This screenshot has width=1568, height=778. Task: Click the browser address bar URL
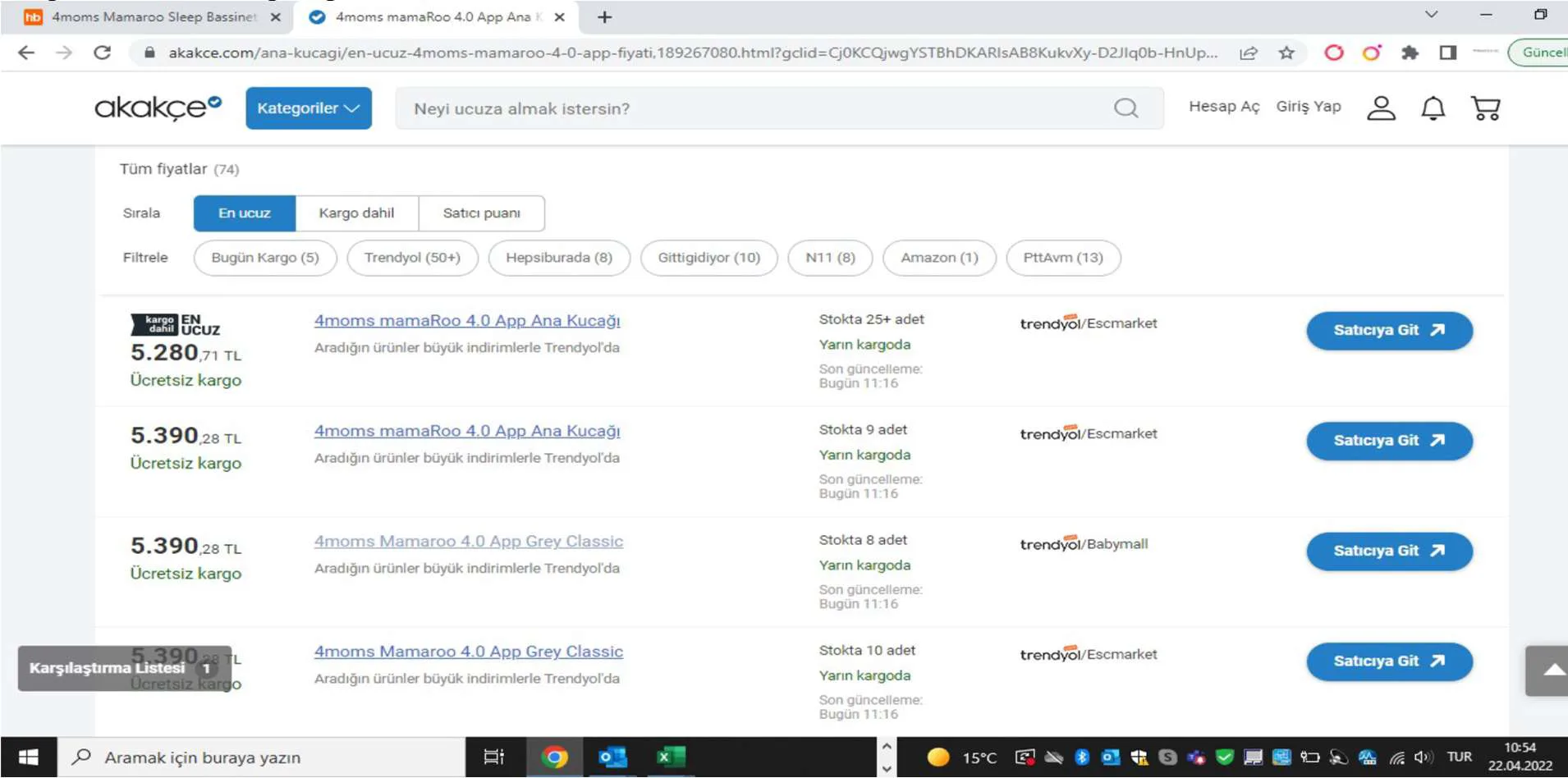point(692,53)
